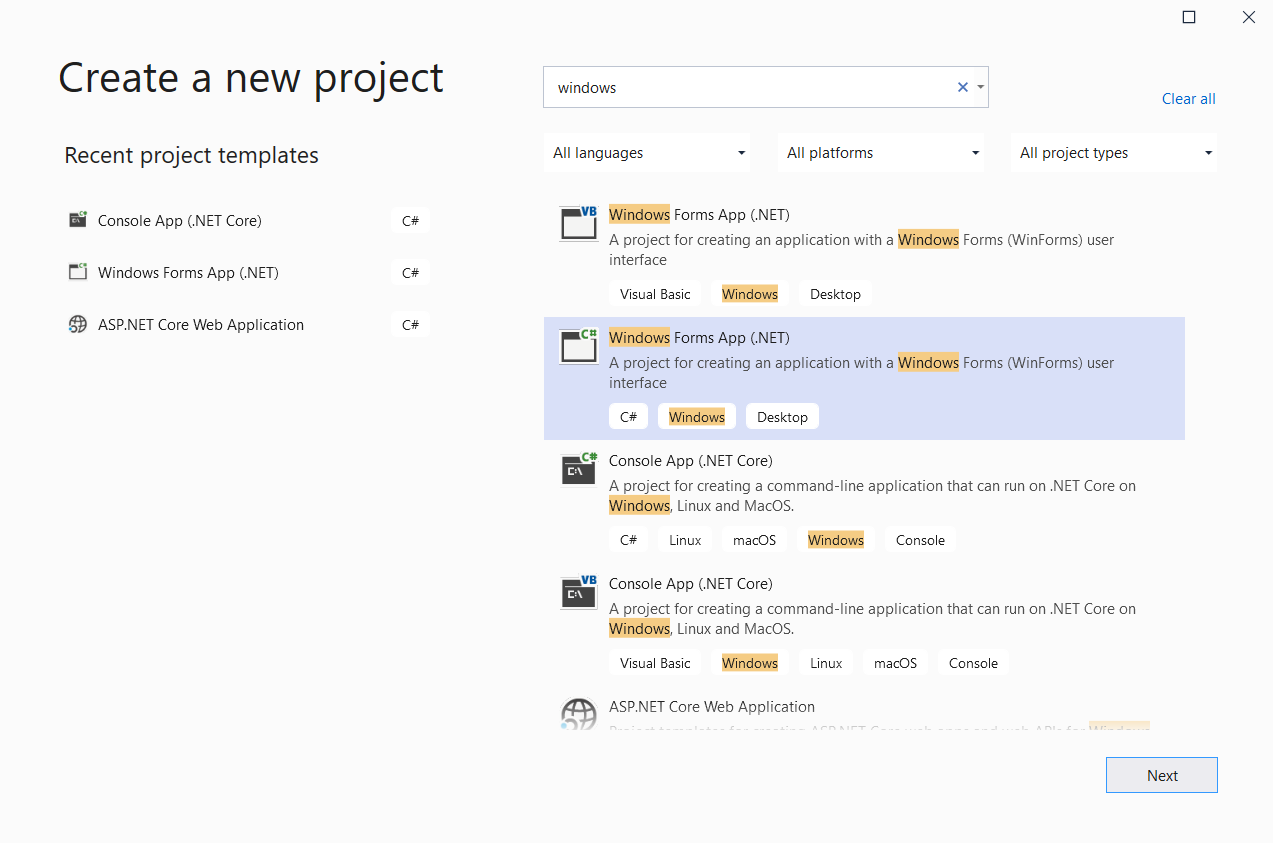This screenshot has height=843, width=1273.
Task: Select the Visual Basic Windows Forms App title
Action: [x=699, y=214]
